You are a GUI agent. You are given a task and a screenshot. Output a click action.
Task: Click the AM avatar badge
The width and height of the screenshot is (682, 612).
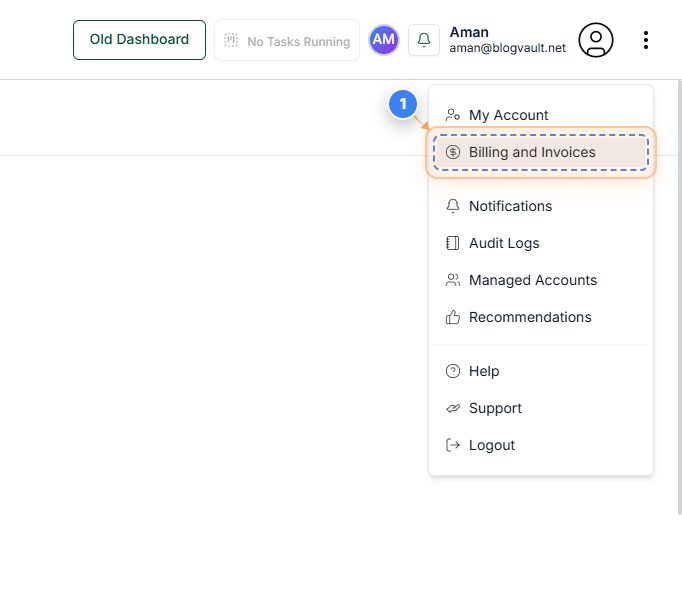coord(384,40)
